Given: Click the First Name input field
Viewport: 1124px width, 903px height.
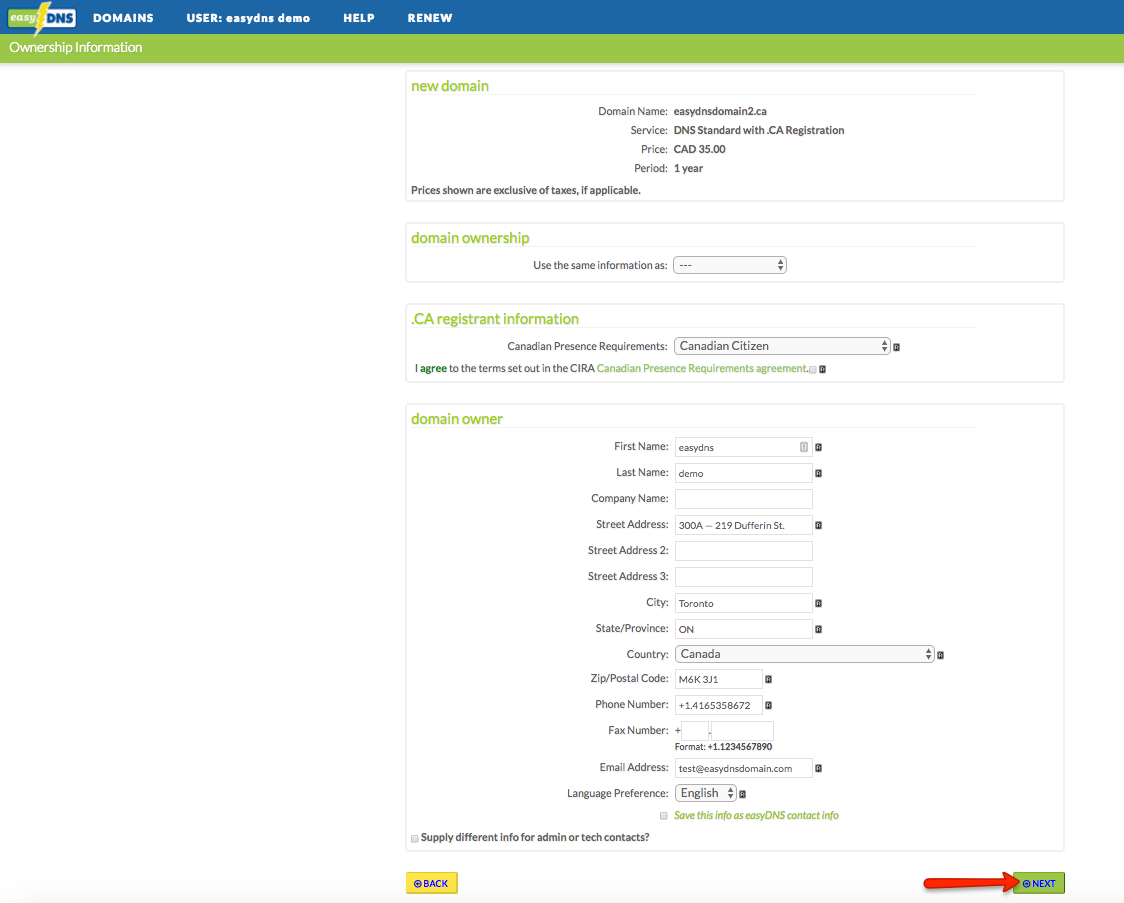Looking at the screenshot, I should pyautogui.click(x=743, y=447).
